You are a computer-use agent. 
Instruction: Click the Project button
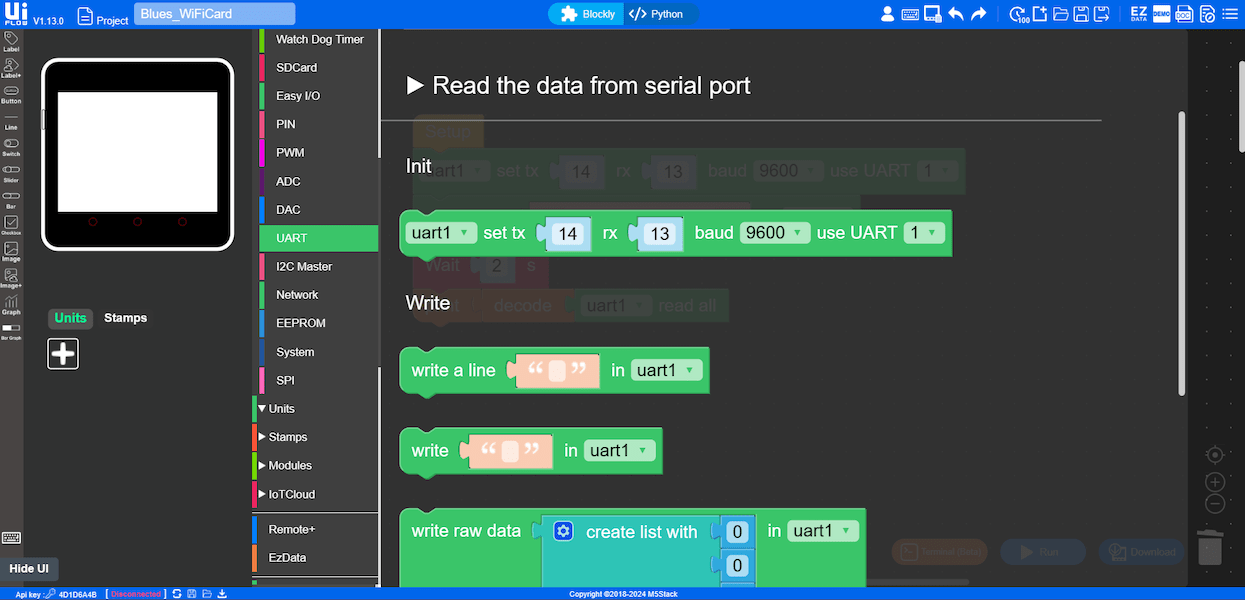[103, 17]
